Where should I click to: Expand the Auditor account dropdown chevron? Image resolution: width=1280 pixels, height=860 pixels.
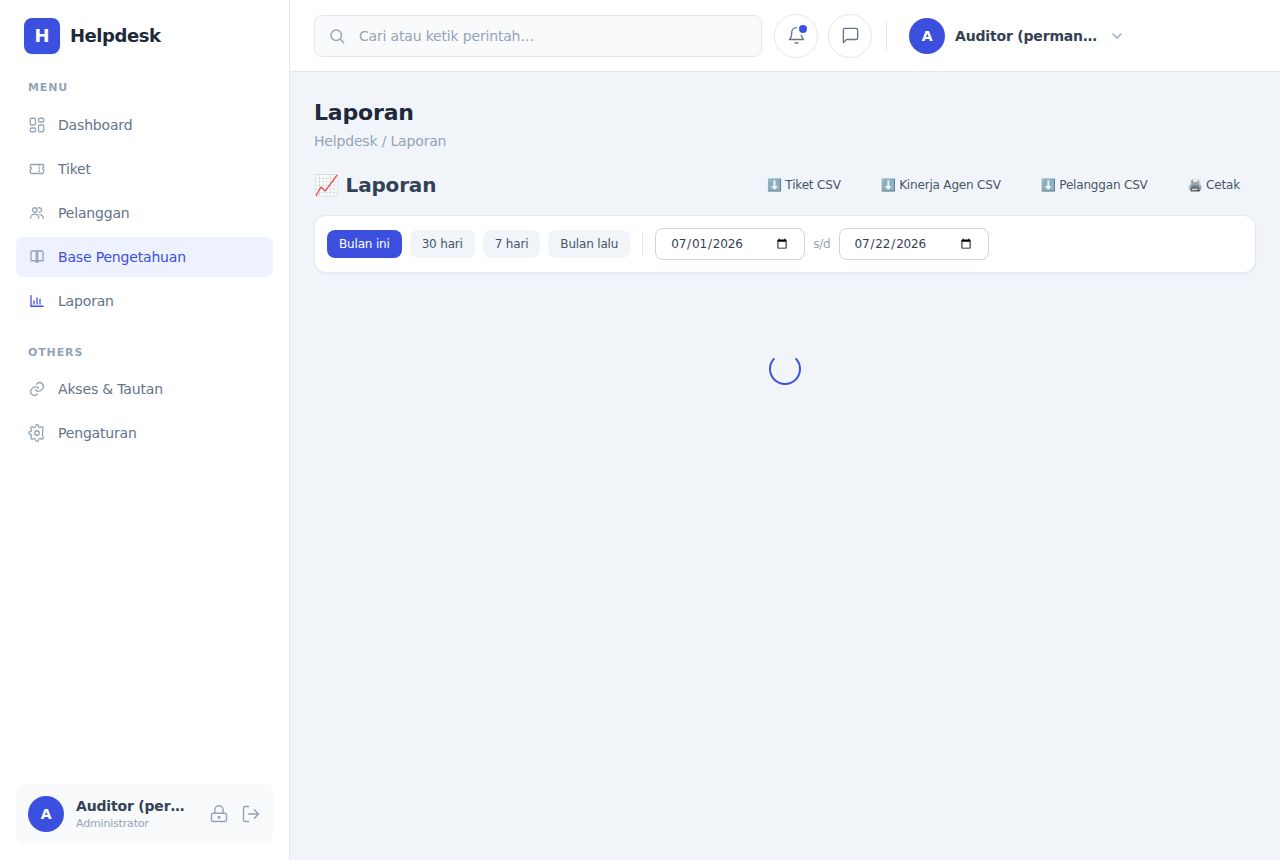click(x=1117, y=36)
